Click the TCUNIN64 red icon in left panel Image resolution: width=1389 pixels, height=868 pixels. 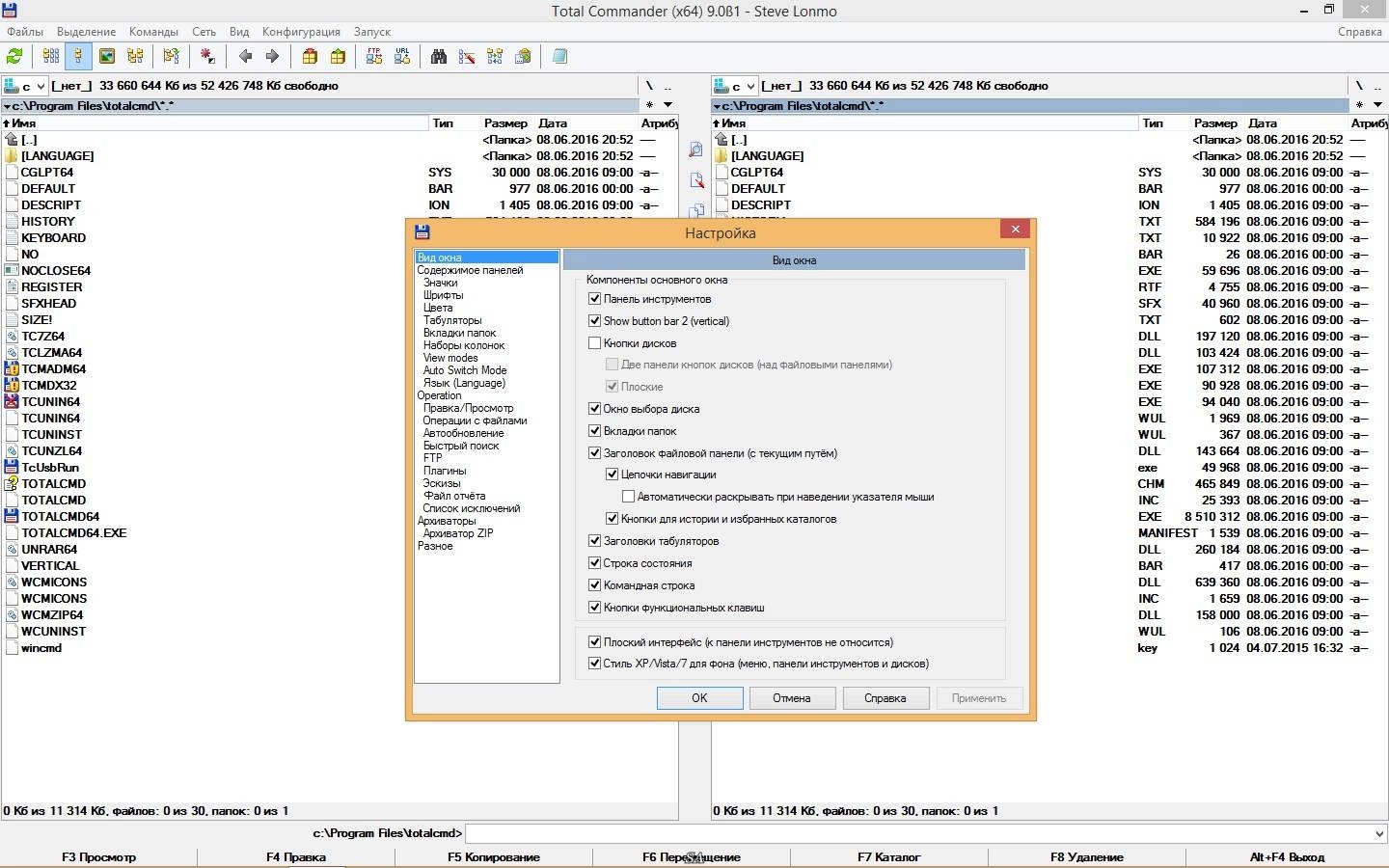pyautogui.click(x=12, y=401)
